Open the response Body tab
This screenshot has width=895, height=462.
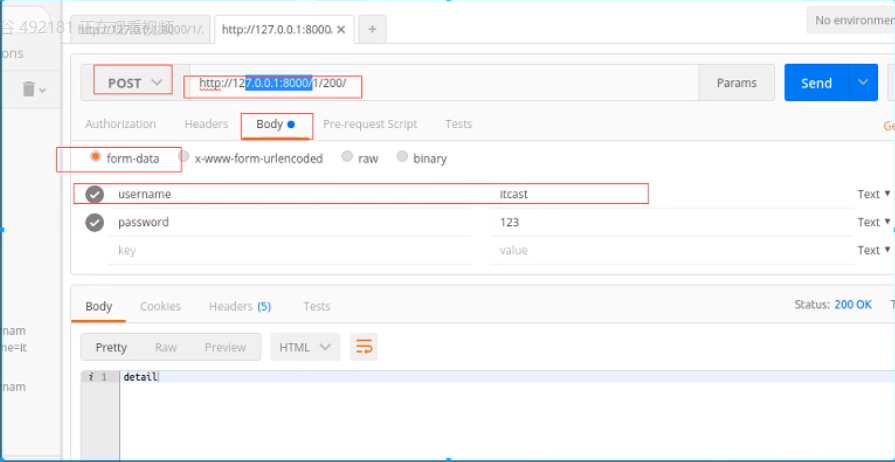[x=99, y=306]
